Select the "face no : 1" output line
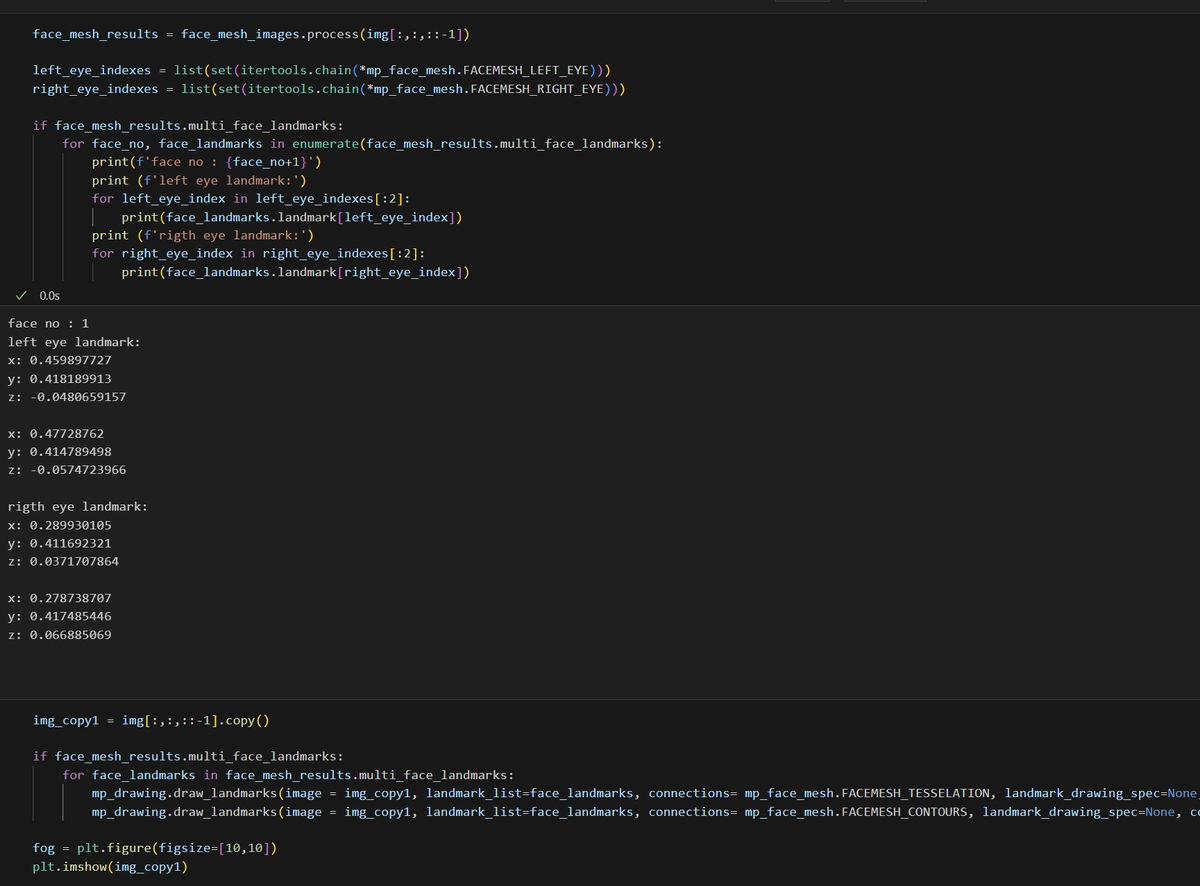This screenshot has height=886, width=1200. [48, 323]
